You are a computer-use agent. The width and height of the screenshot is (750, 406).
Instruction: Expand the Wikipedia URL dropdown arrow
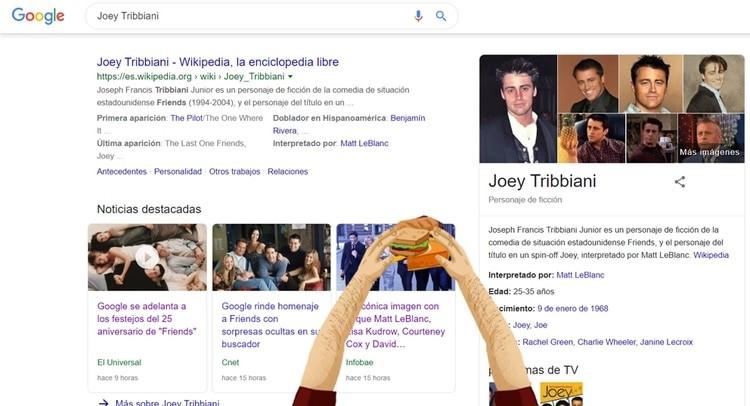tap(290, 77)
